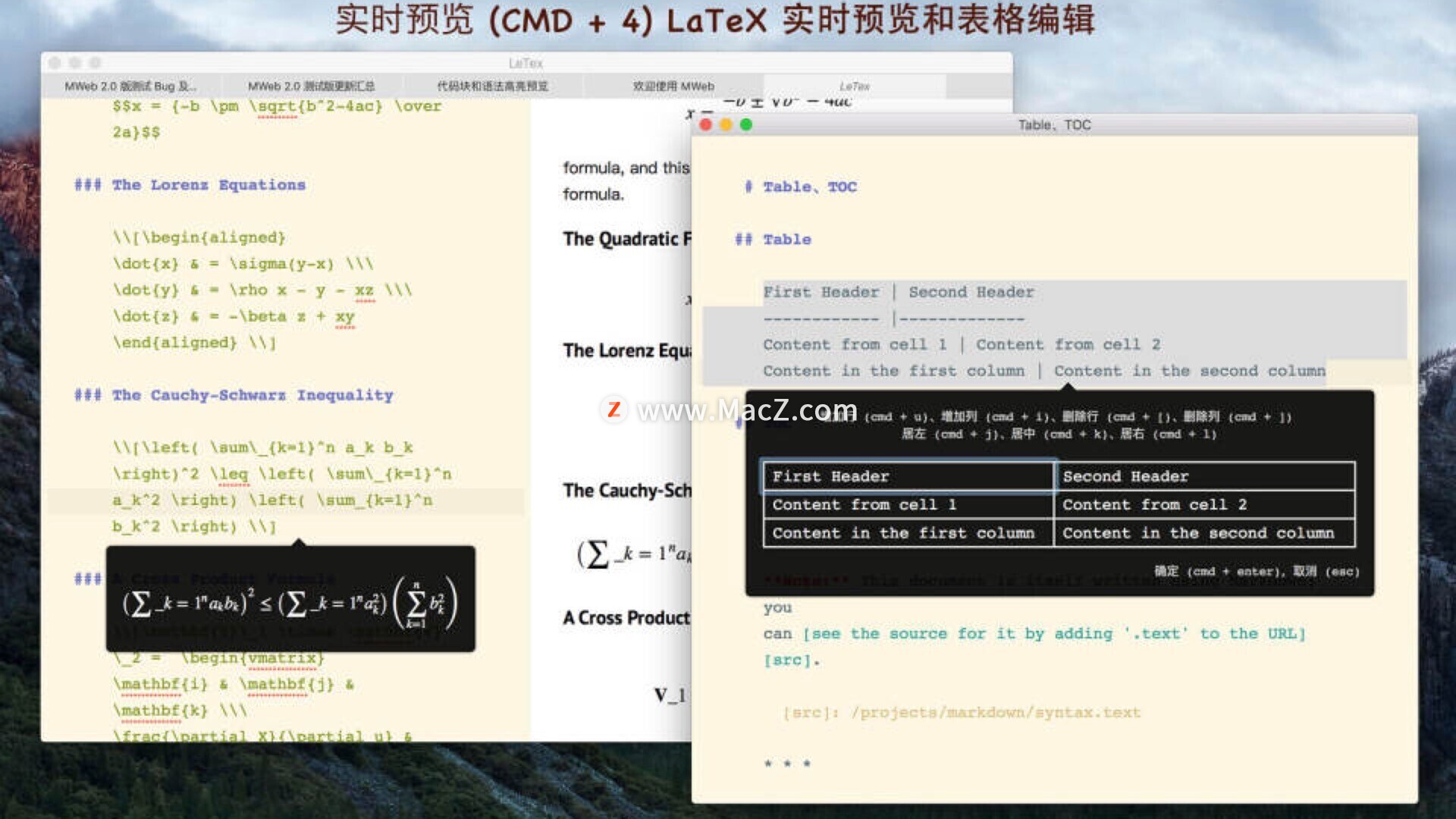Click the highlighted 'a_k^2 \right) \left(' line
Screen dimensions: 1456x819
pos(272,500)
